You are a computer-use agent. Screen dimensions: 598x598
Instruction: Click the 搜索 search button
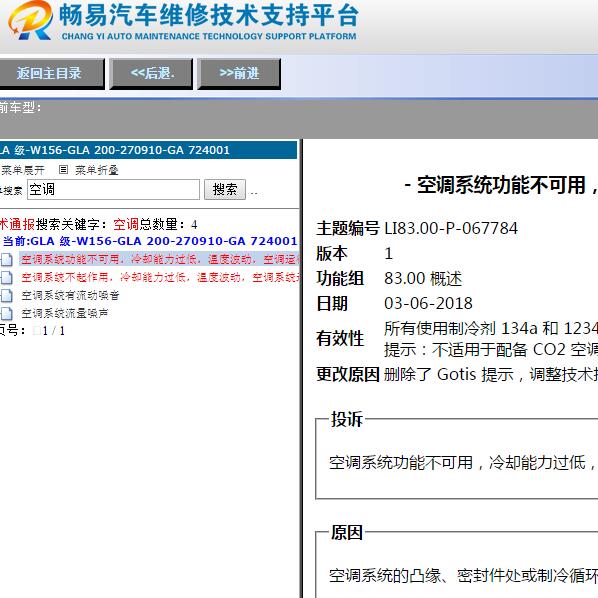pyautogui.click(x=225, y=190)
